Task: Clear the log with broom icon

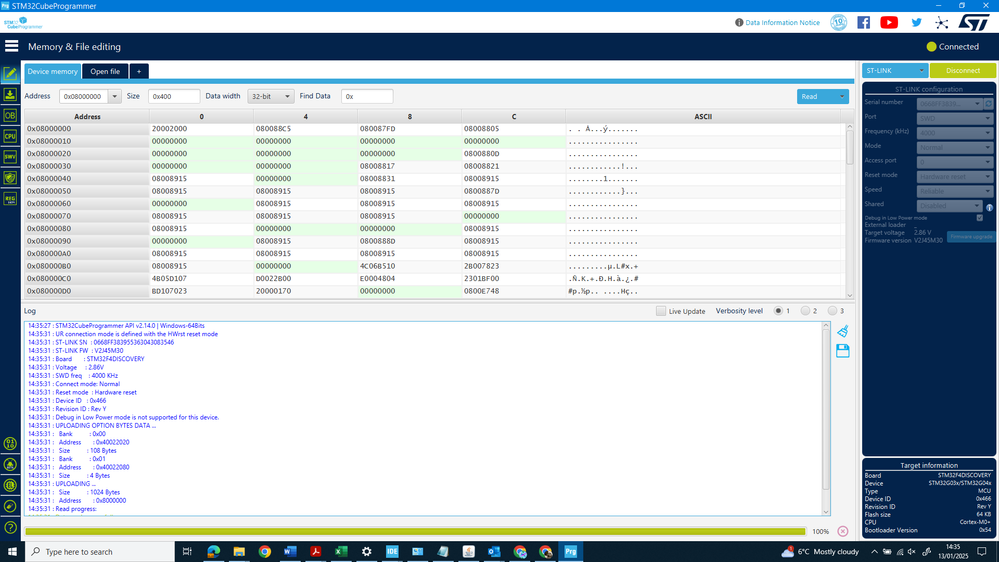Action: click(842, 331)
